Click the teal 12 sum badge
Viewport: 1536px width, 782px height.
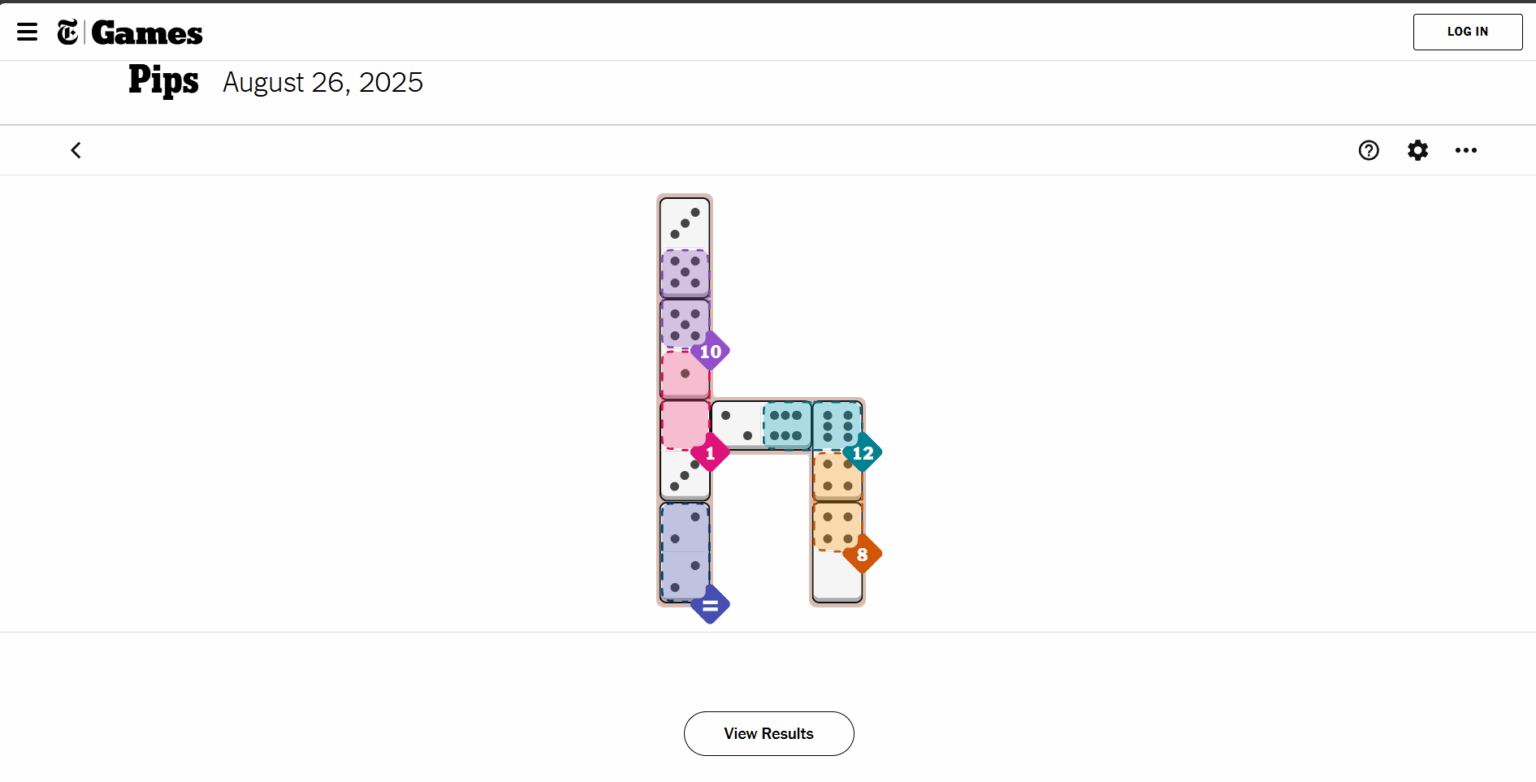(x=862, y=453)
